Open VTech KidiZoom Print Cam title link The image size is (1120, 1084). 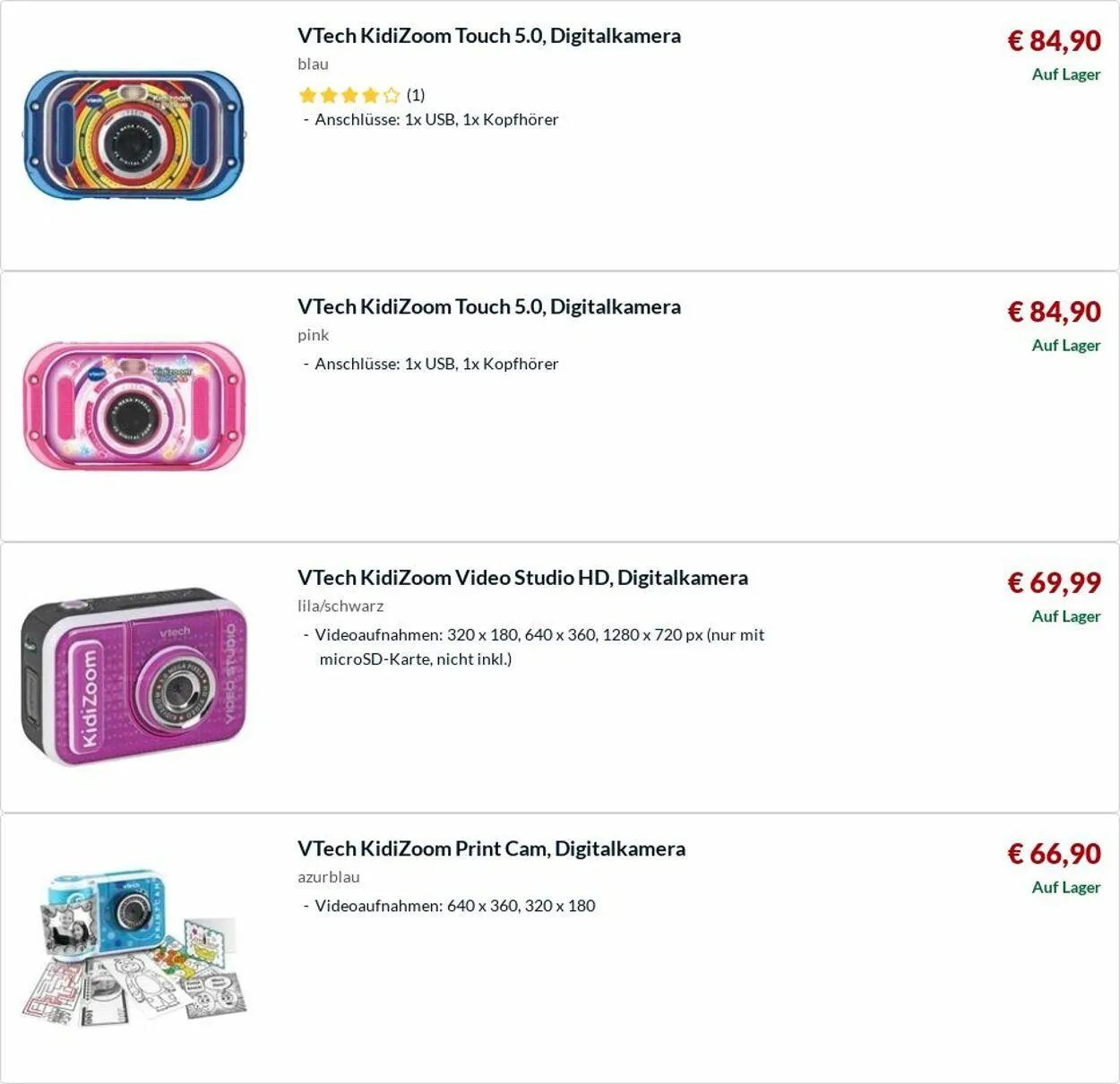(x=491, y=848)
